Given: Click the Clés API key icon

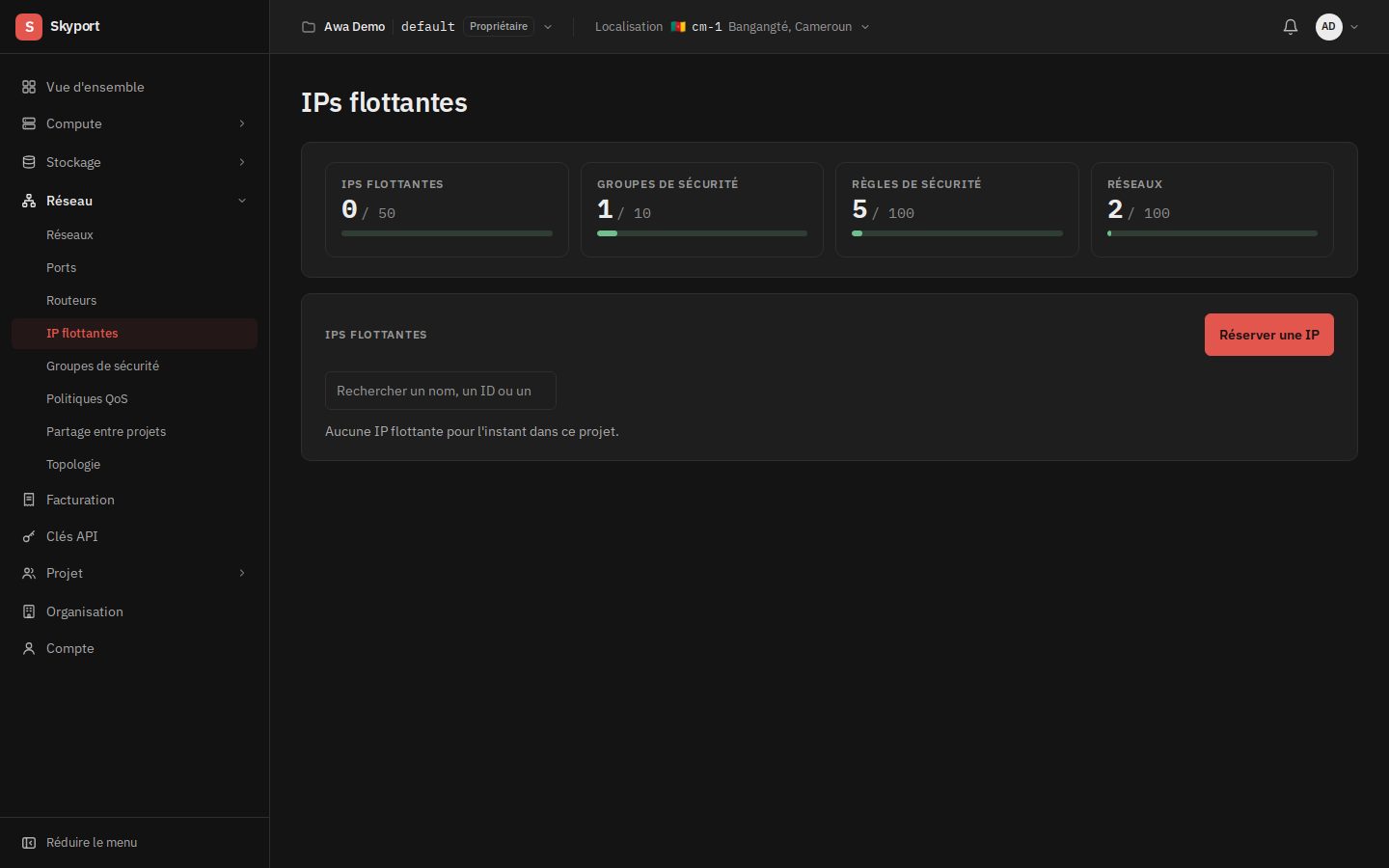Looking at the screenshot, I should (29, 536).
